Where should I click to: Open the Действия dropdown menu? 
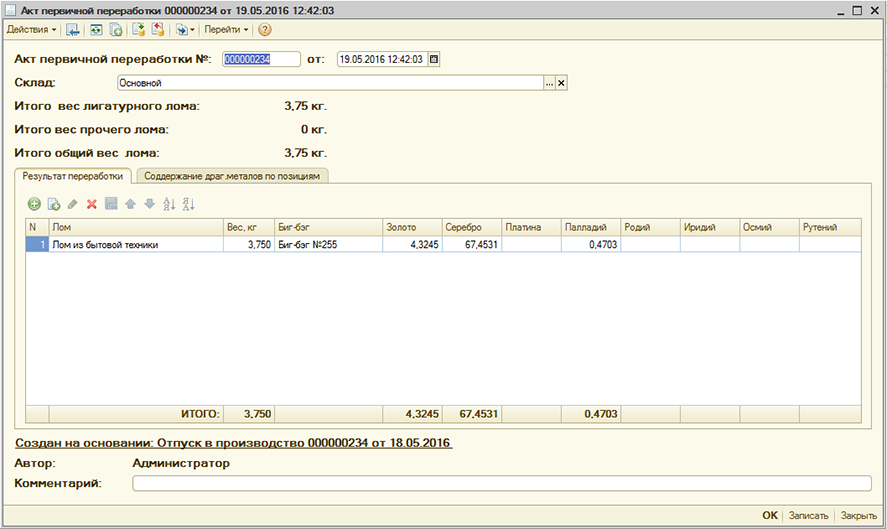pyautogui.click(x=32, y=30)
